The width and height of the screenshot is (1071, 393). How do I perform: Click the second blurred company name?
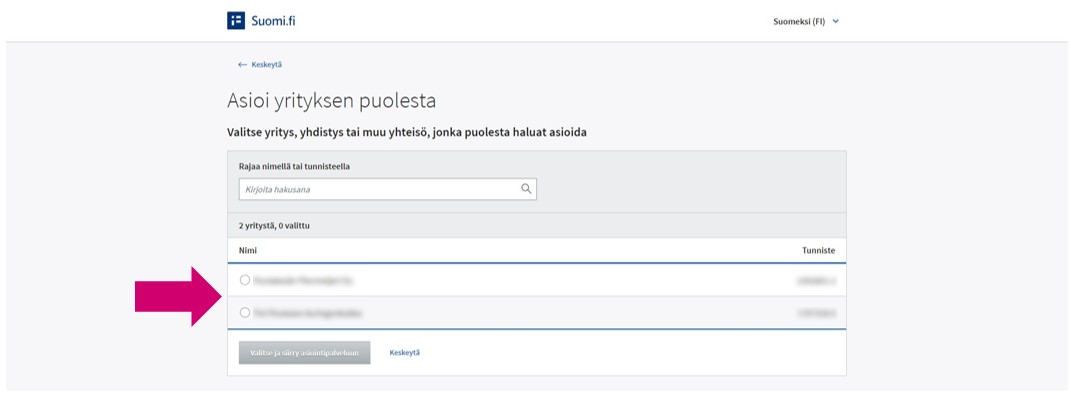pos(307,313)
